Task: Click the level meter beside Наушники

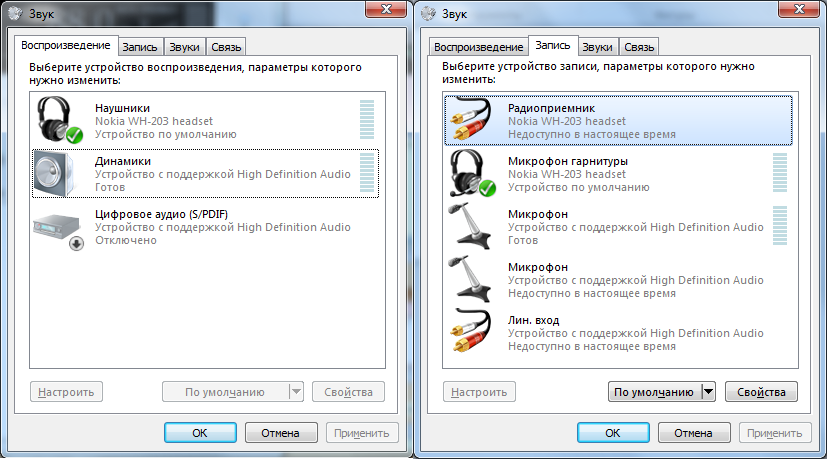Action: pos(366,120)
